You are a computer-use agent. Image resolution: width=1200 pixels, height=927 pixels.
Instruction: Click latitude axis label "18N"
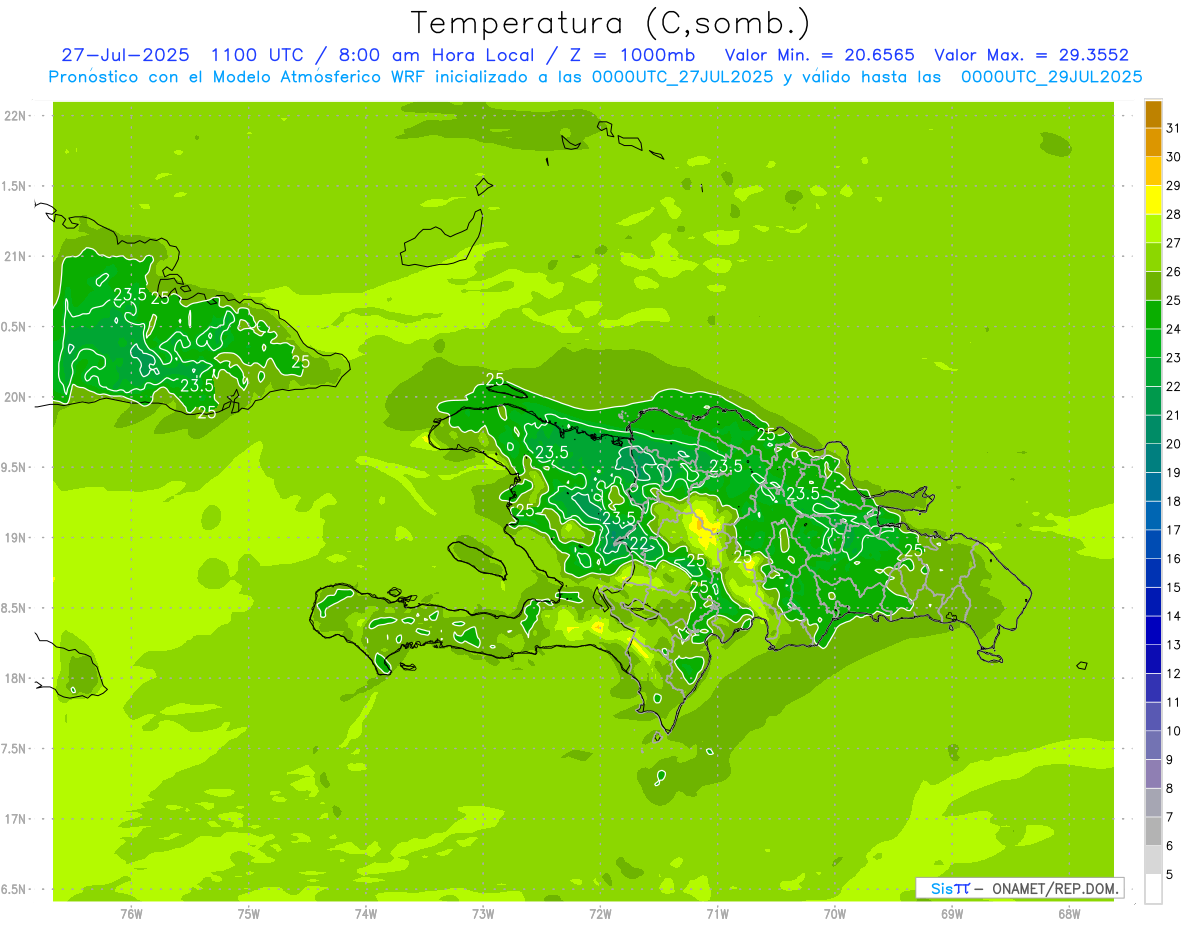pyautogui.click(x=14, y=678)
